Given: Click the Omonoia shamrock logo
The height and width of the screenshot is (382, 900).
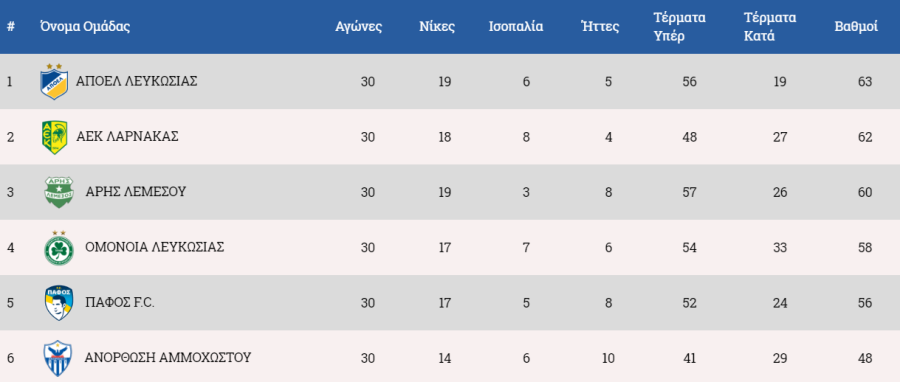Looking at the screenshot, I should [59, 248].
